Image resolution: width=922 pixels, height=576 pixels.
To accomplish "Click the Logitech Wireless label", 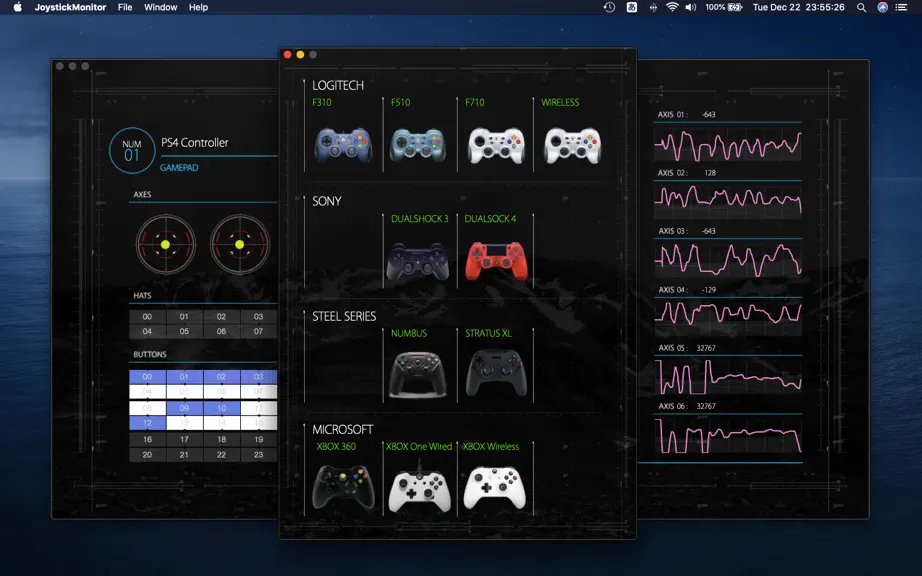I will tap(560, 102).
